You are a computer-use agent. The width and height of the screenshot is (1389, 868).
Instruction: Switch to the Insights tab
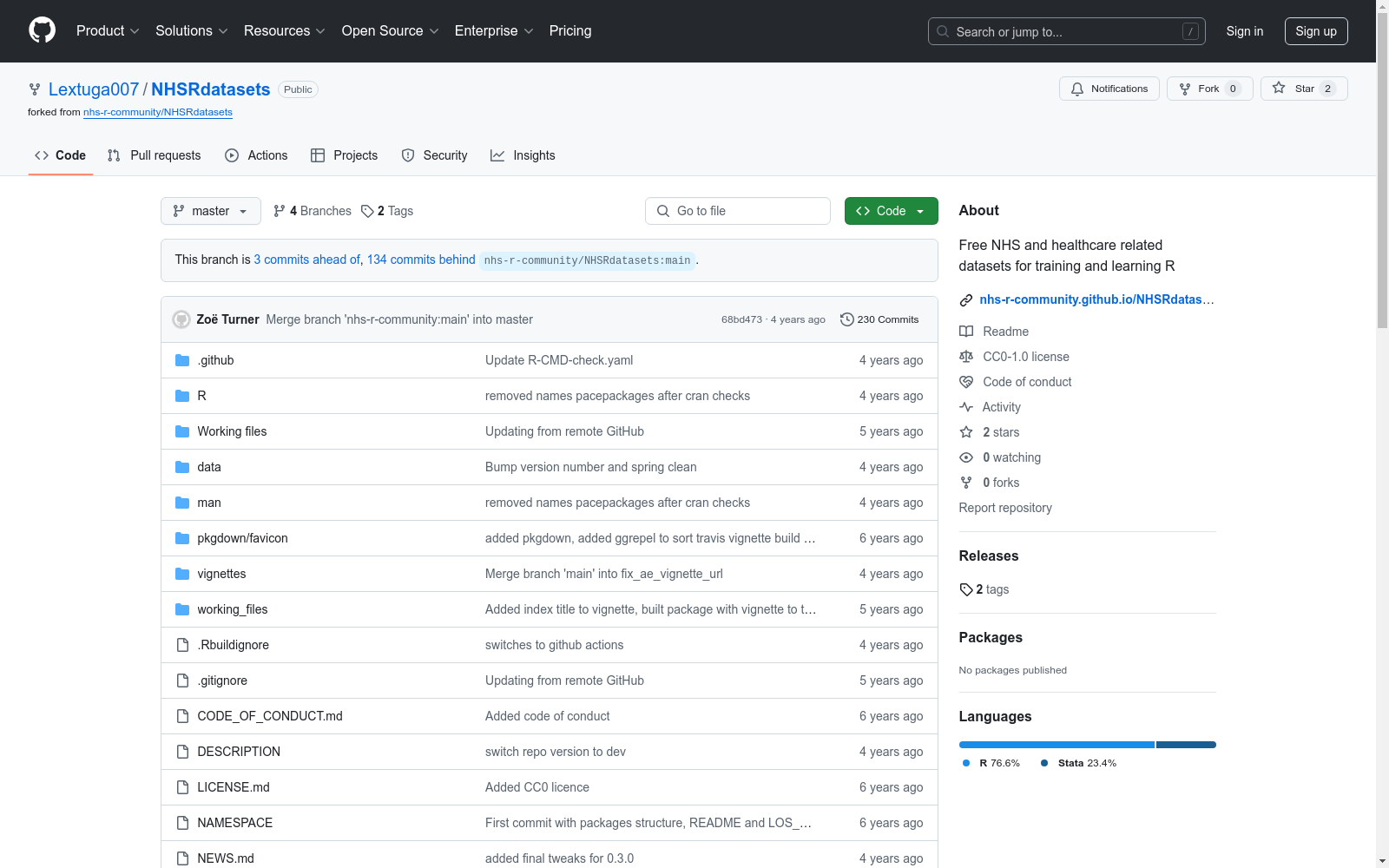[523, 155]
